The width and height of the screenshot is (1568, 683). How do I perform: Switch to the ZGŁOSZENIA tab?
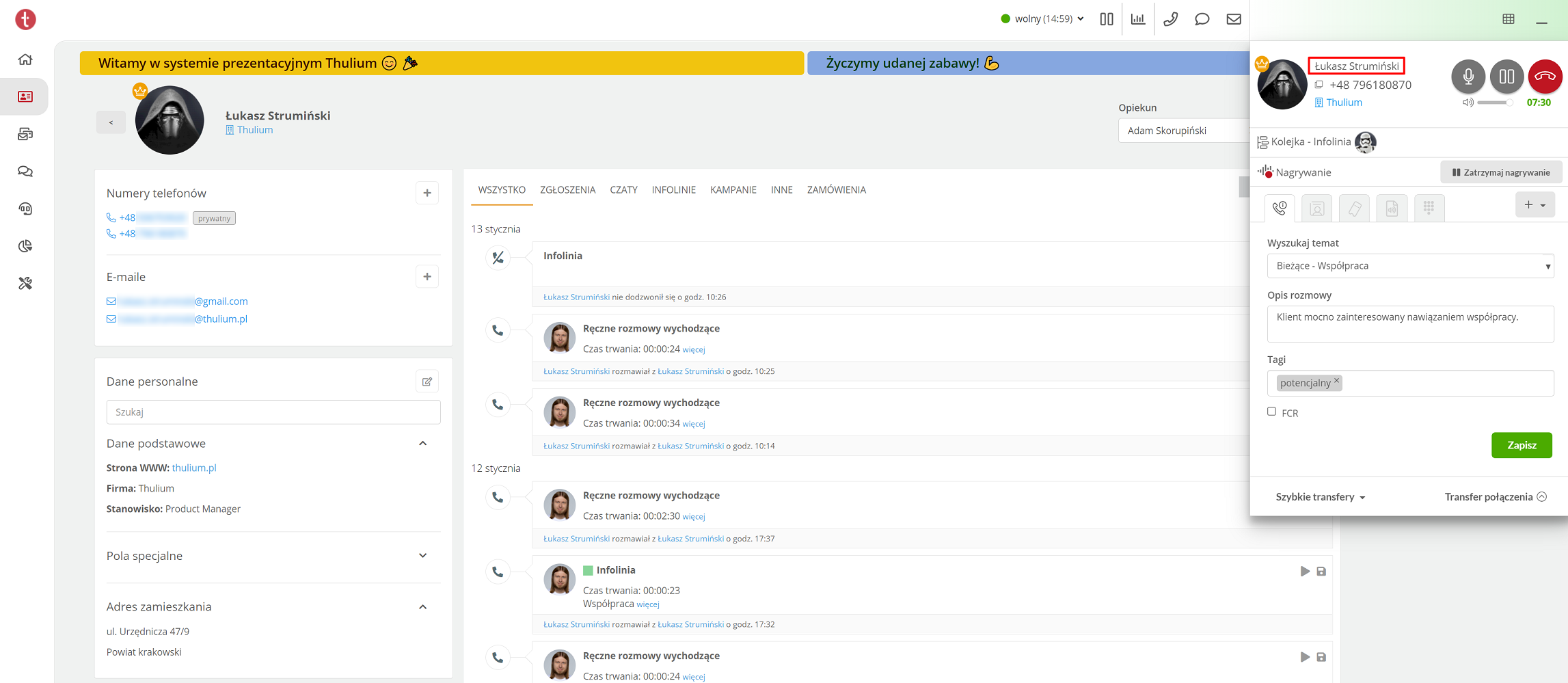(x=567, y=190)
